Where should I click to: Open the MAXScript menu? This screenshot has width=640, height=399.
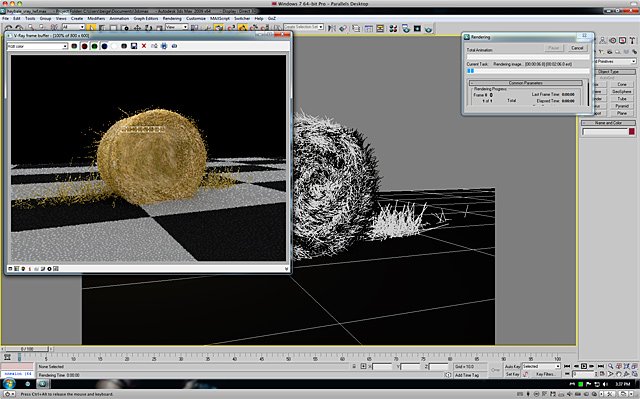220,18
